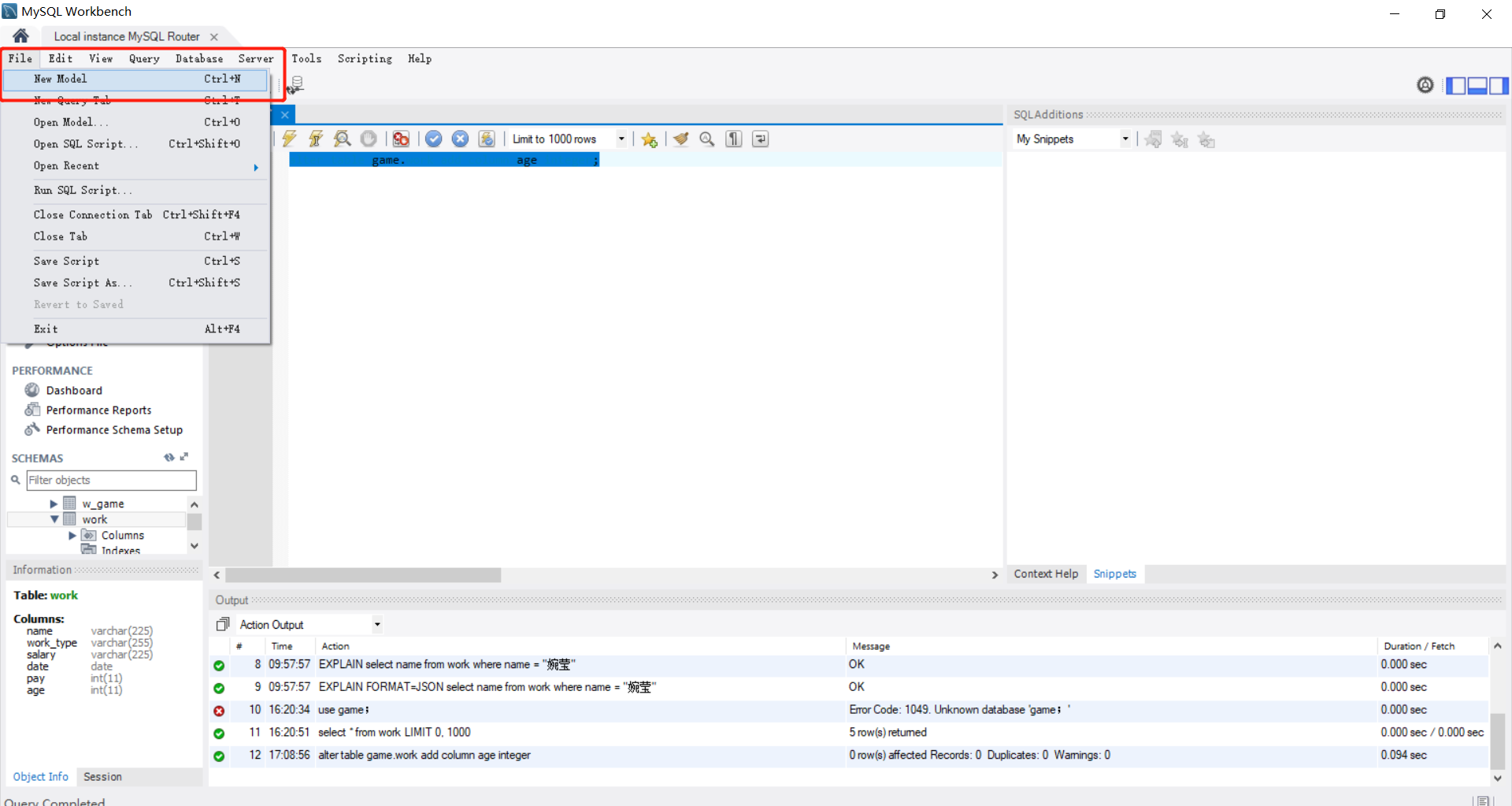Click replace-editor-with-snippet star icon
The height and width of the screenshot is (806, 1512).
(x=1153, y=139)
